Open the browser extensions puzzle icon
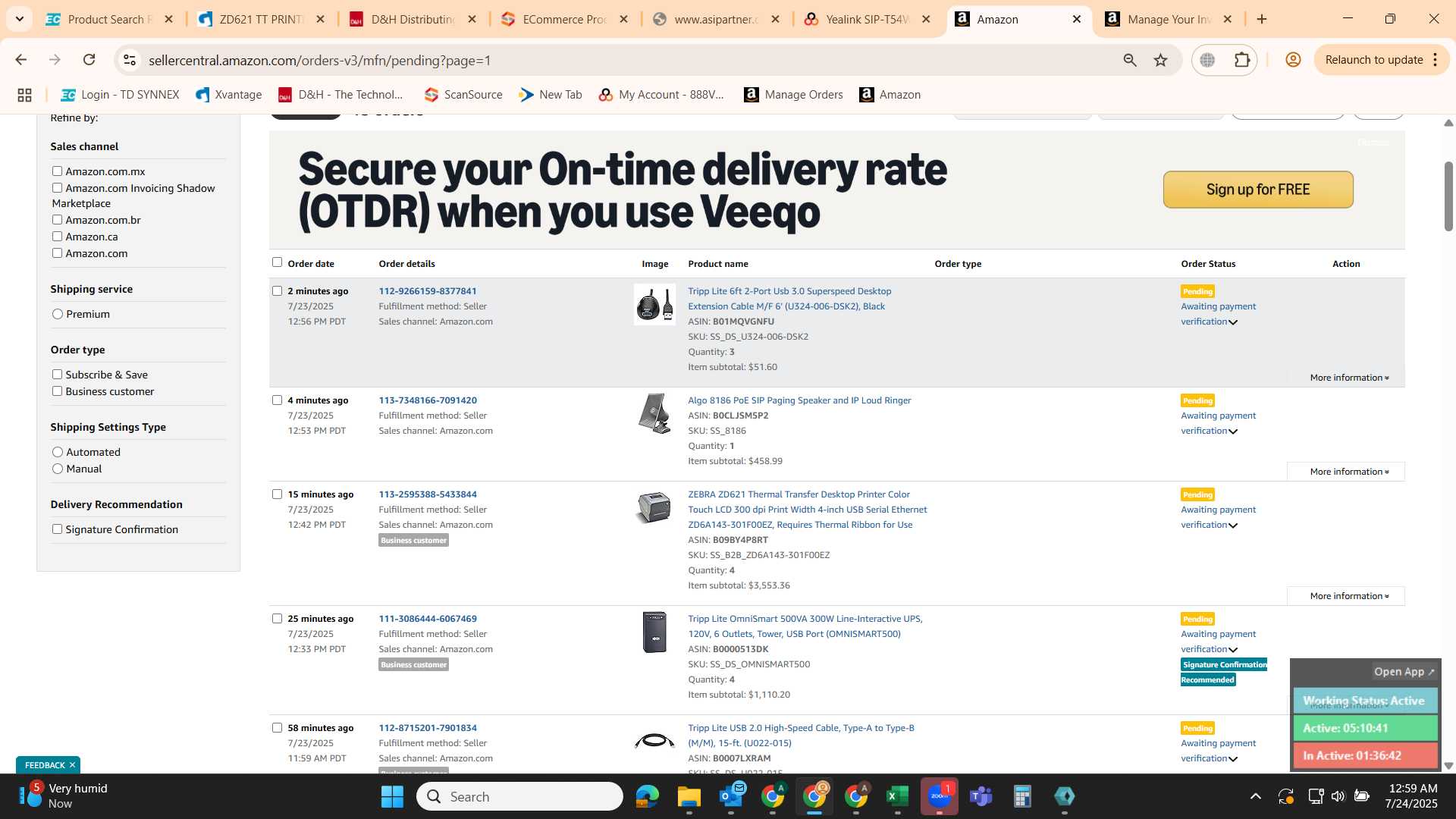 pos(1242,60)
